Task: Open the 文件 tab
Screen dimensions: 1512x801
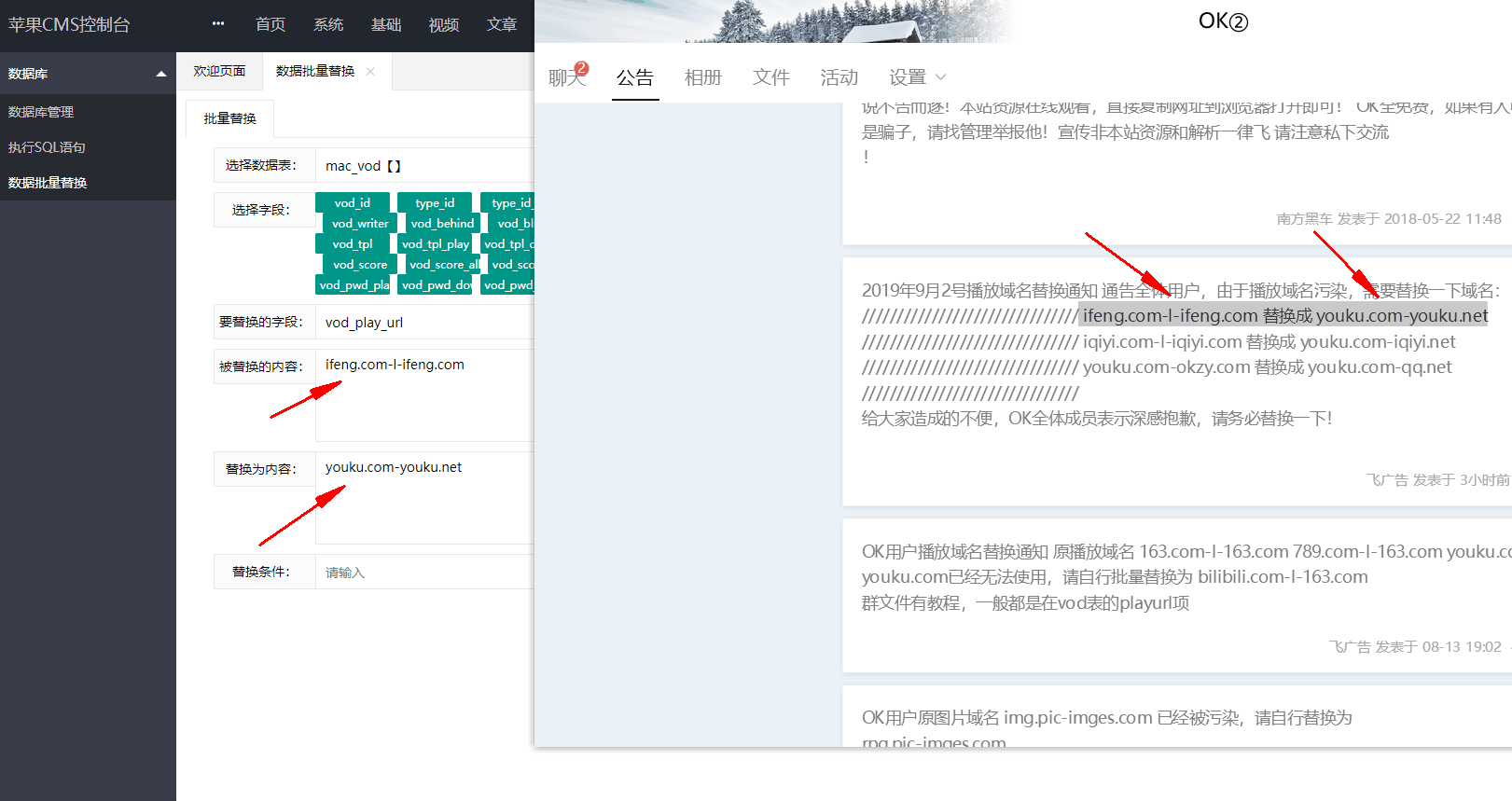Action: pyautogui.click(x=771, y=77)
